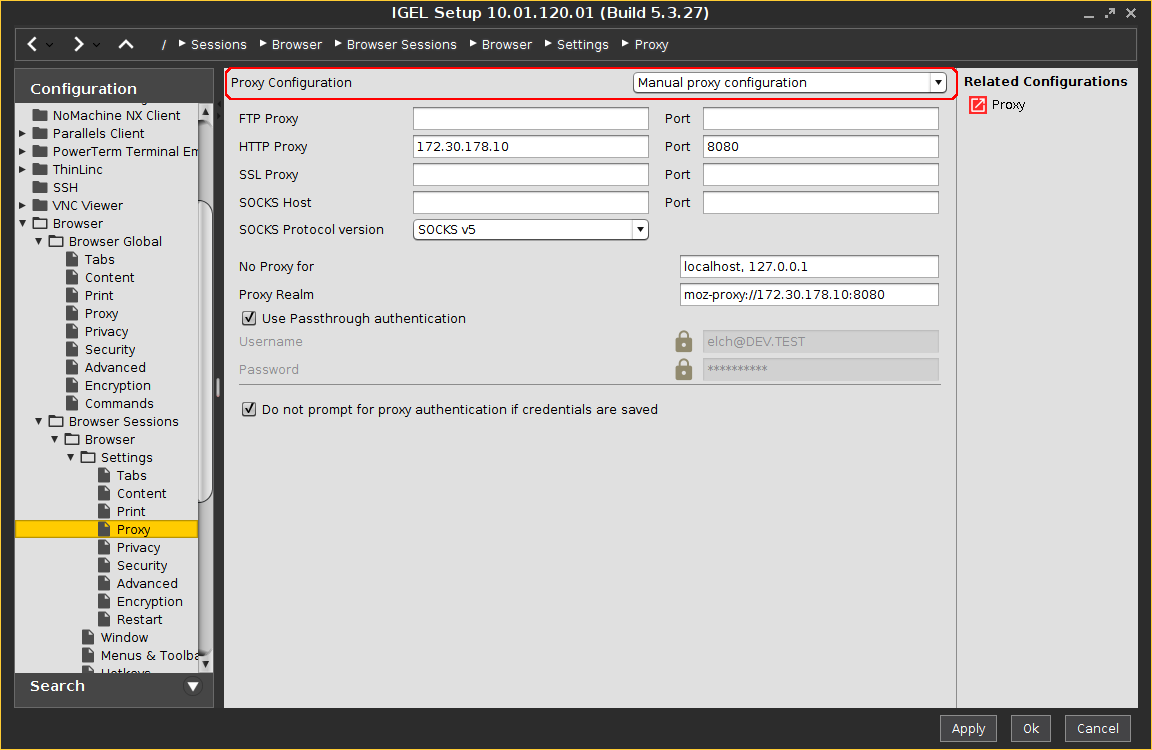This screenshot has height=750, width=1152.
Task: Click the forward navigation arrow icon
Action: click(x=78, y=44)
